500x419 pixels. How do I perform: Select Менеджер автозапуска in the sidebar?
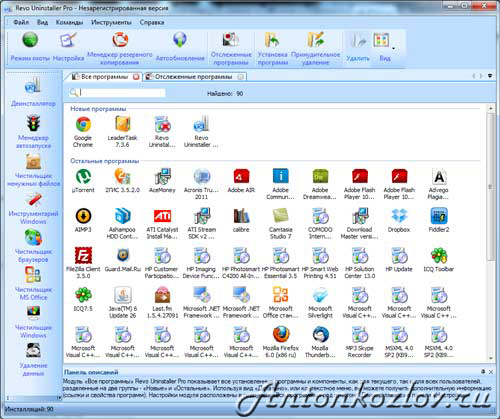click(33, 132)
